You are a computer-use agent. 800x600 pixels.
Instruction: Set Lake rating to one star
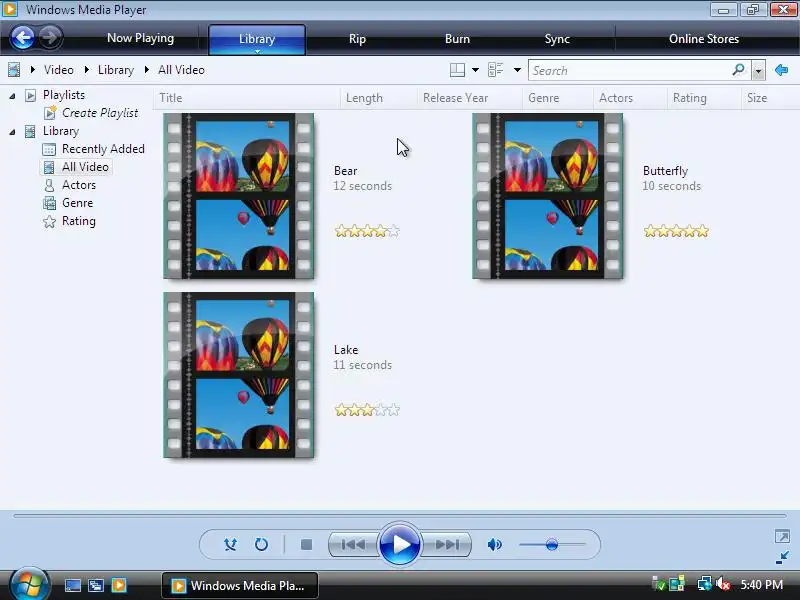(341, 410)
